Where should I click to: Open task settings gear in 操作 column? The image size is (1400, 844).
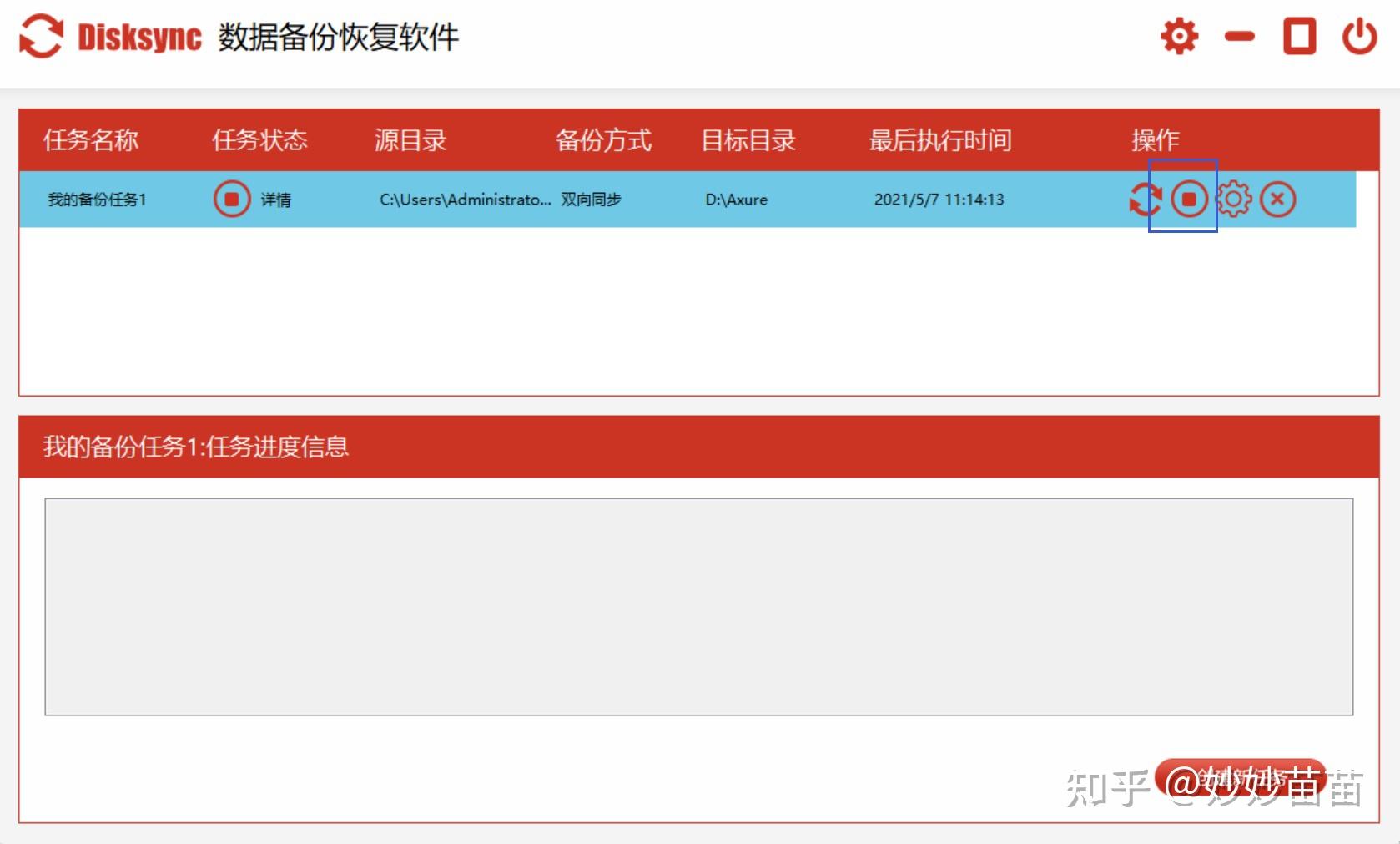[1234, 200]
